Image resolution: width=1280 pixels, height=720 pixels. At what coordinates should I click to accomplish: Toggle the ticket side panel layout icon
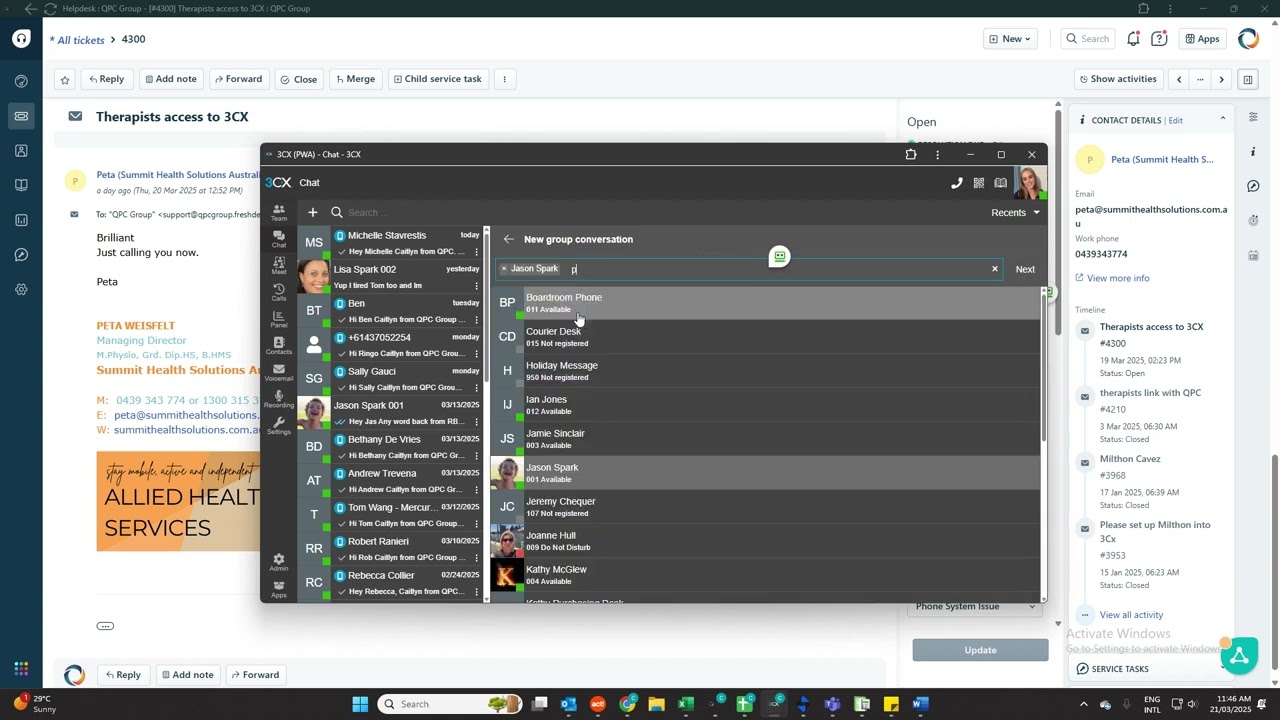1248,80
